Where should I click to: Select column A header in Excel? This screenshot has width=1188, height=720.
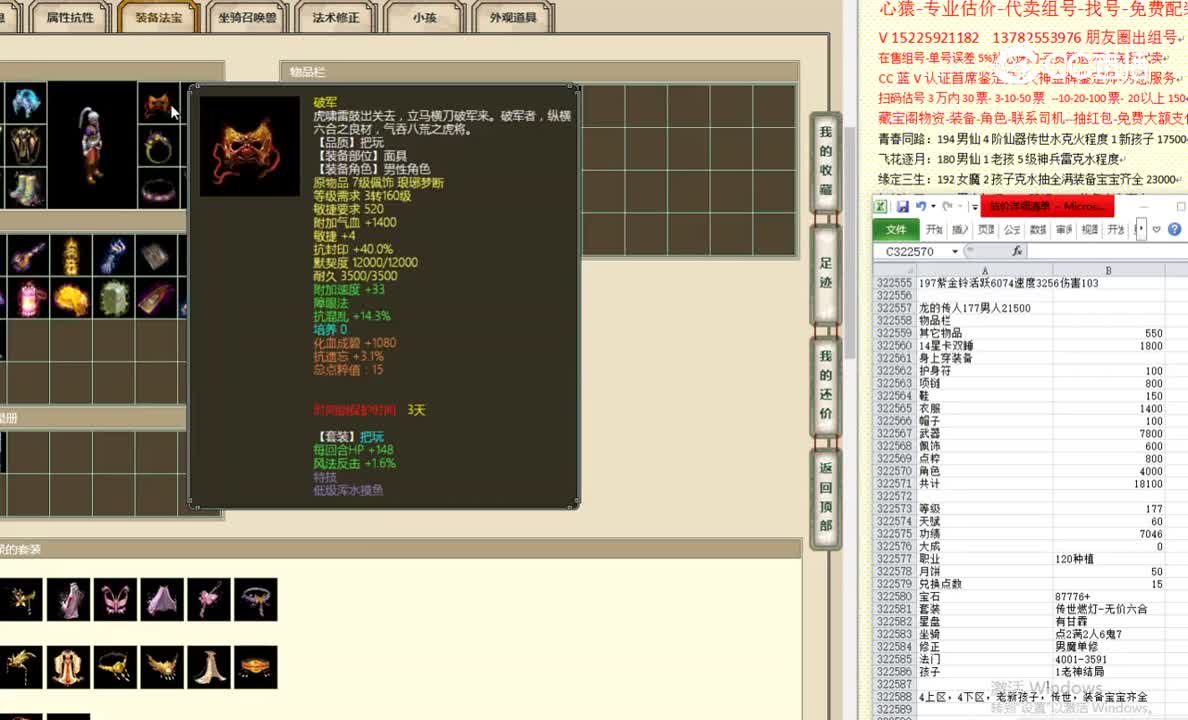point(985,270)
